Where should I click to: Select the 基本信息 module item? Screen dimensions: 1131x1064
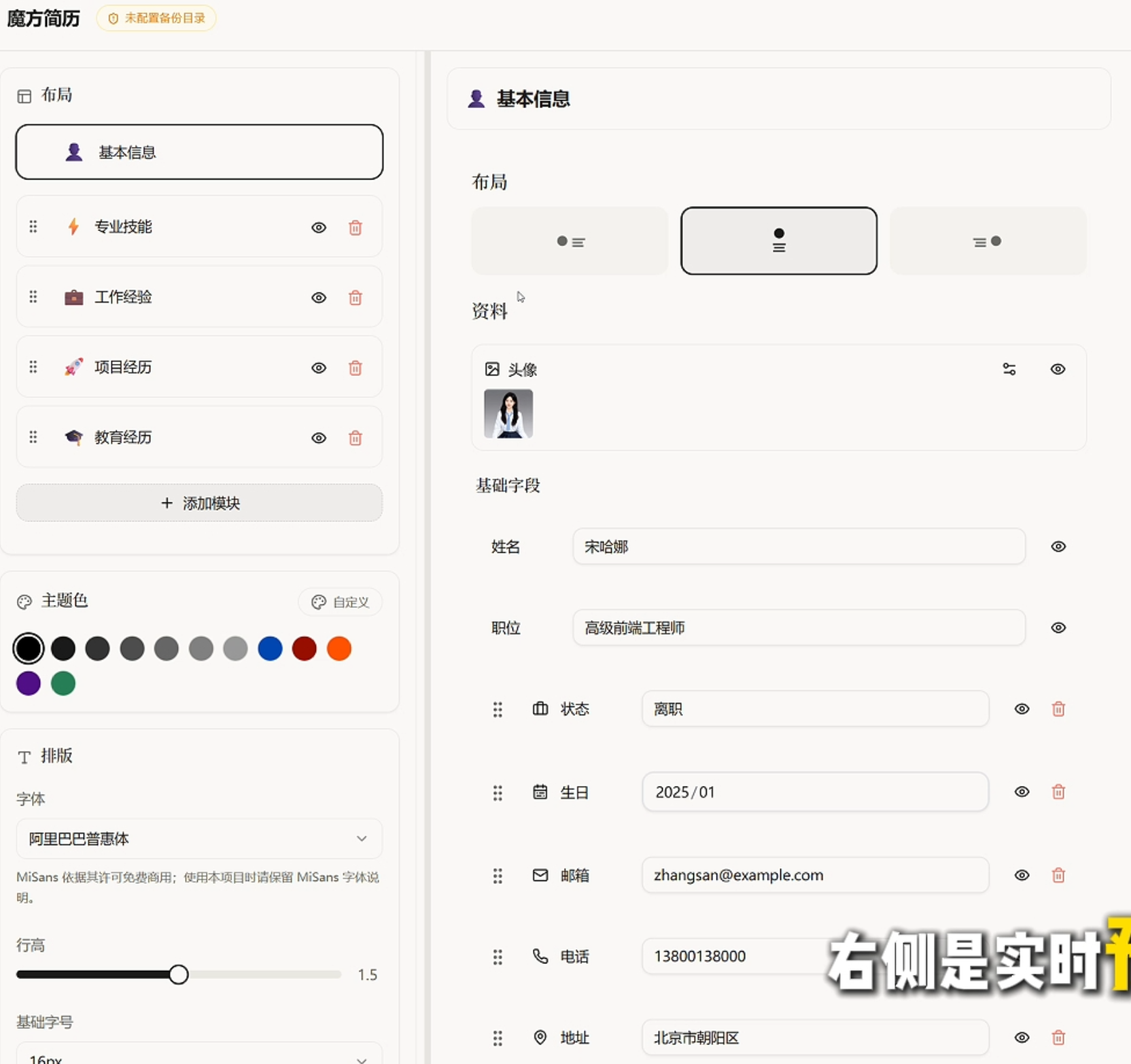(199, 152)
